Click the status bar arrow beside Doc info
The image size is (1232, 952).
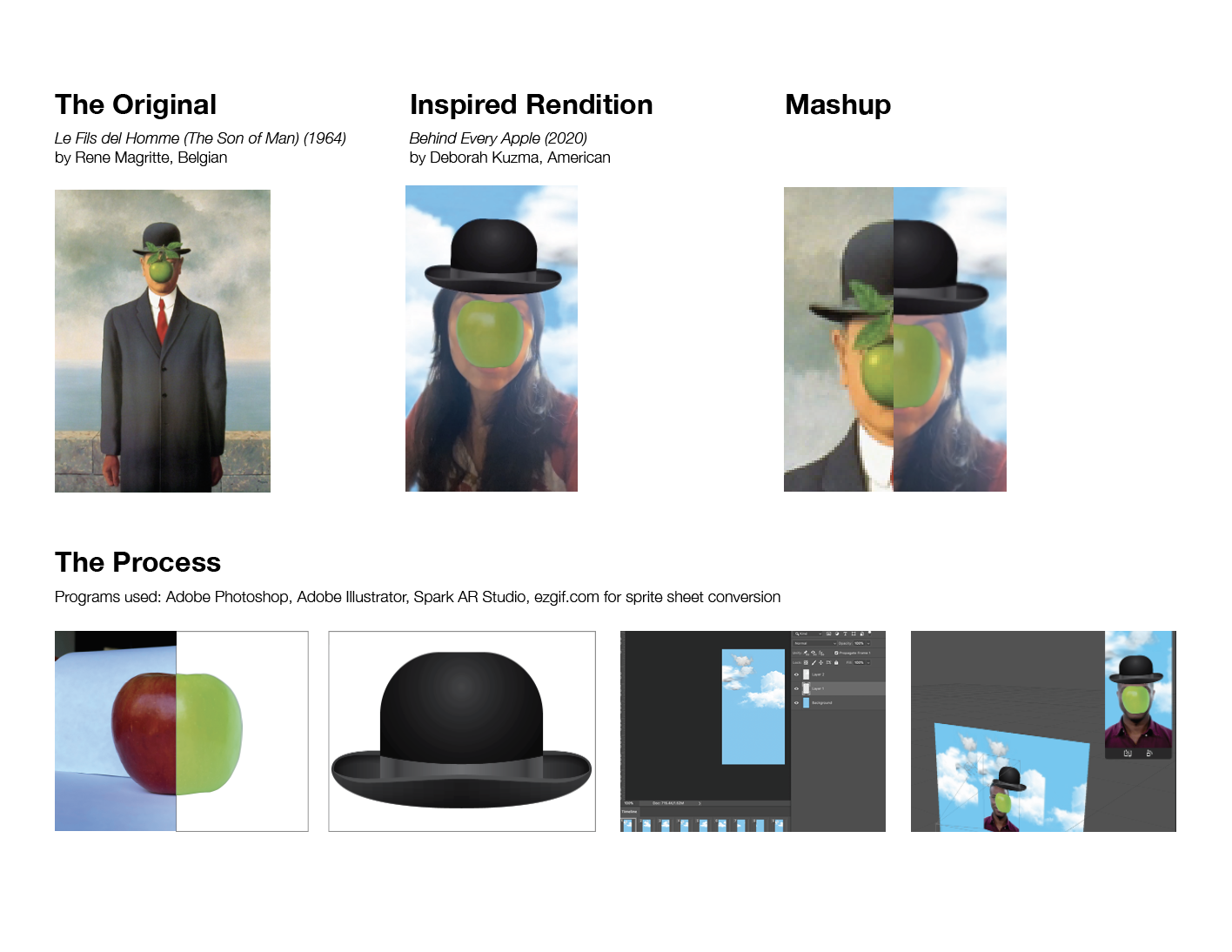(x=700, y=803)
